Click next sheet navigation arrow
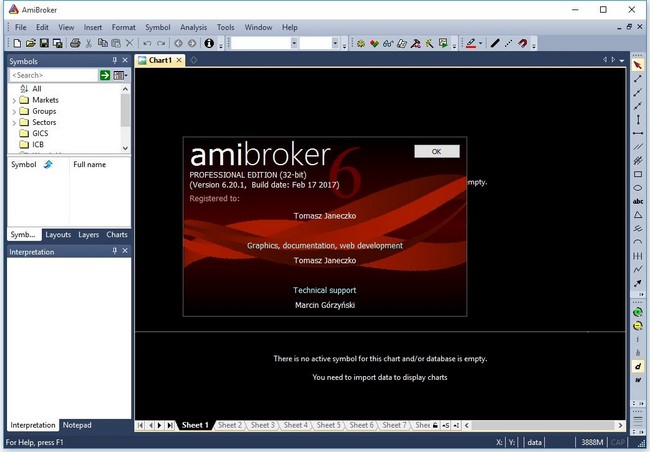 [160, 425]
